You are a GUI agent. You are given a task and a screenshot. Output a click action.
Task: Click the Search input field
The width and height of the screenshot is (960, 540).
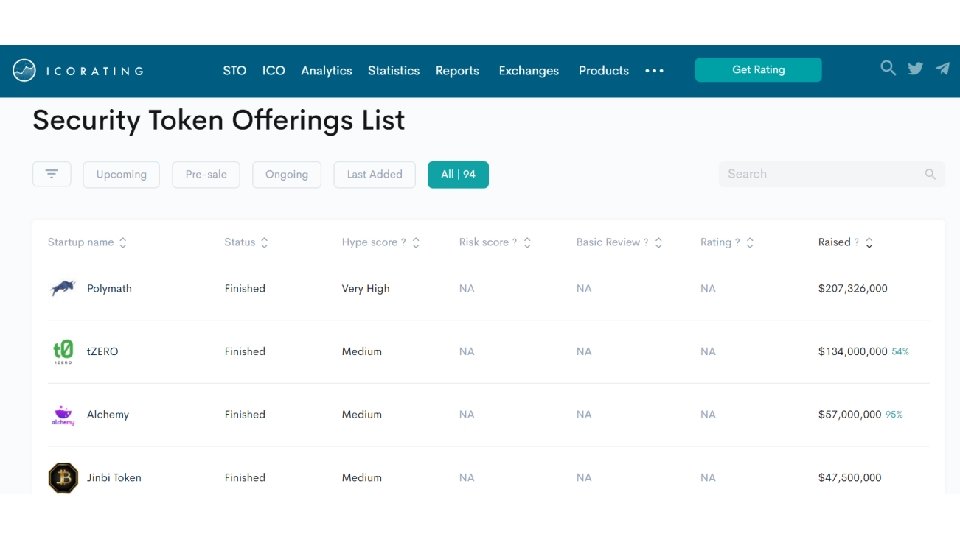tap(822, 174)
